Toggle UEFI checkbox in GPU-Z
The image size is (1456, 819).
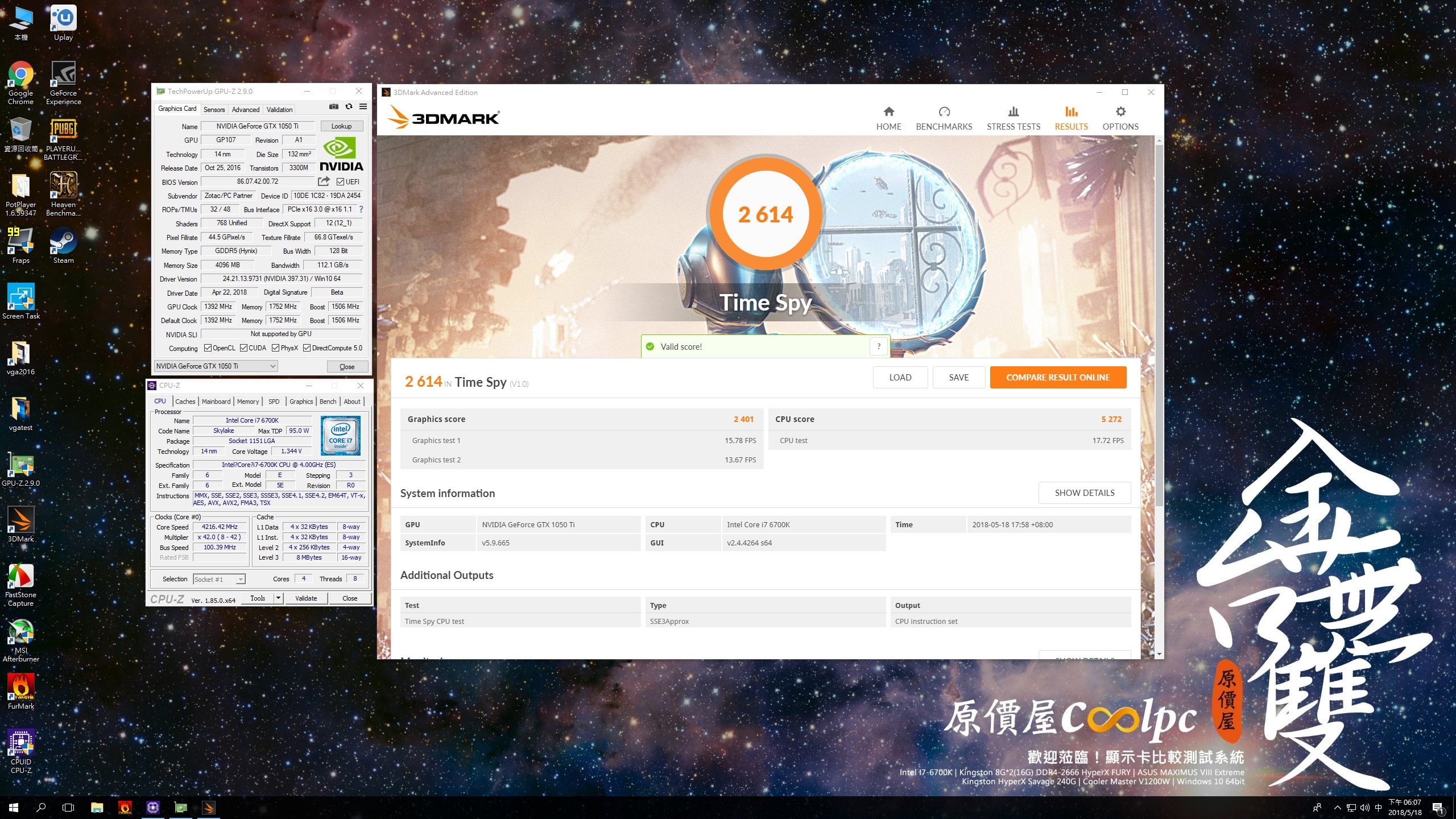tap(340, 182)
